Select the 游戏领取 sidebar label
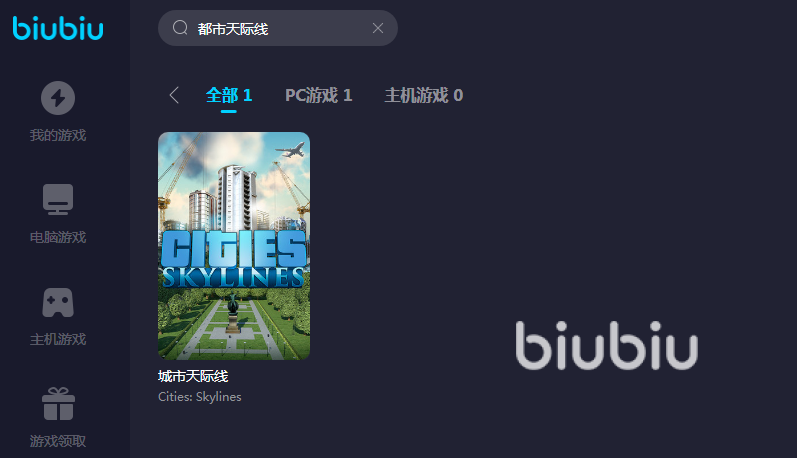The width and height of the screenshot is (797, 458). 58,441
